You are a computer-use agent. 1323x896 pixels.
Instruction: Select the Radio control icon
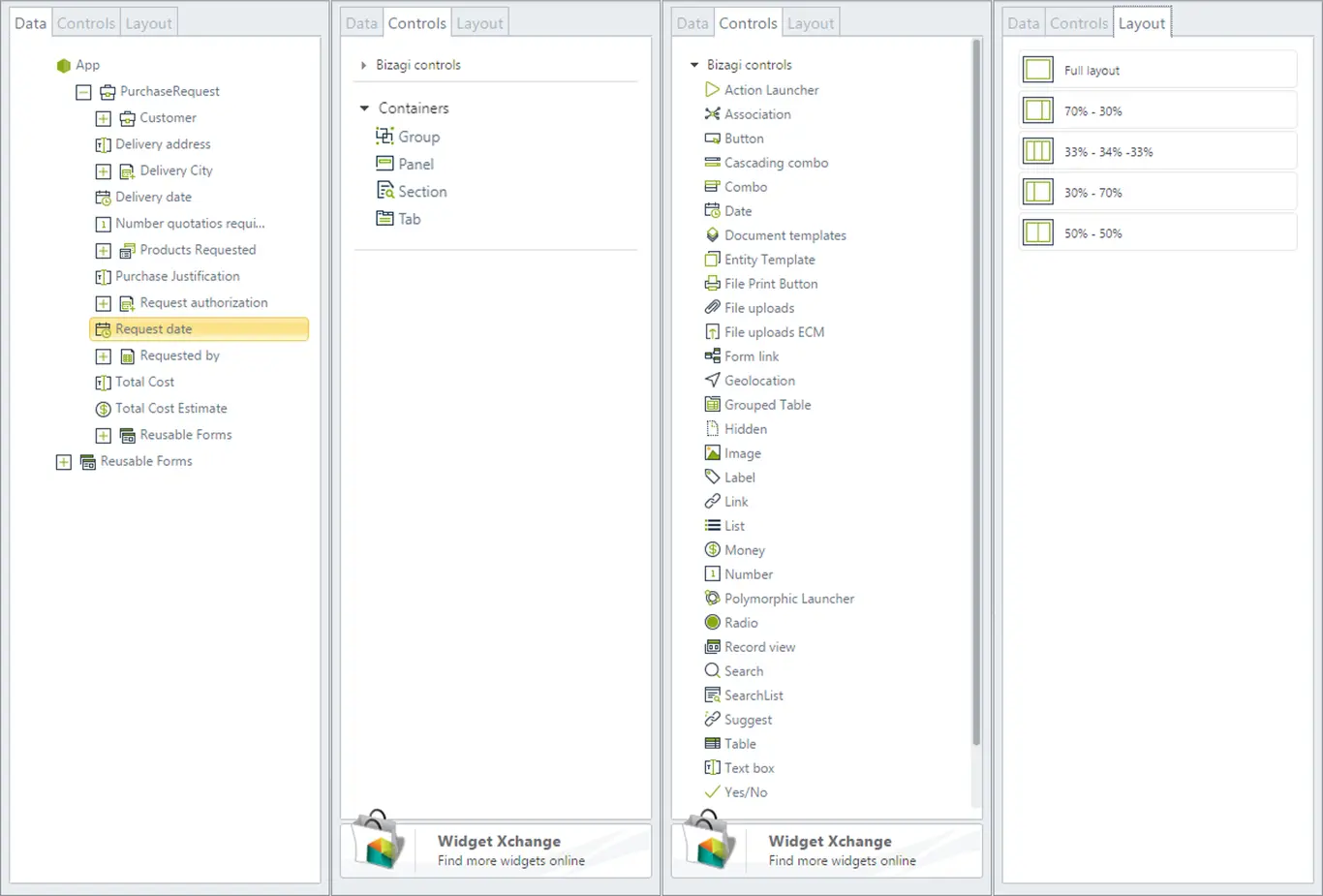[713, 623]
